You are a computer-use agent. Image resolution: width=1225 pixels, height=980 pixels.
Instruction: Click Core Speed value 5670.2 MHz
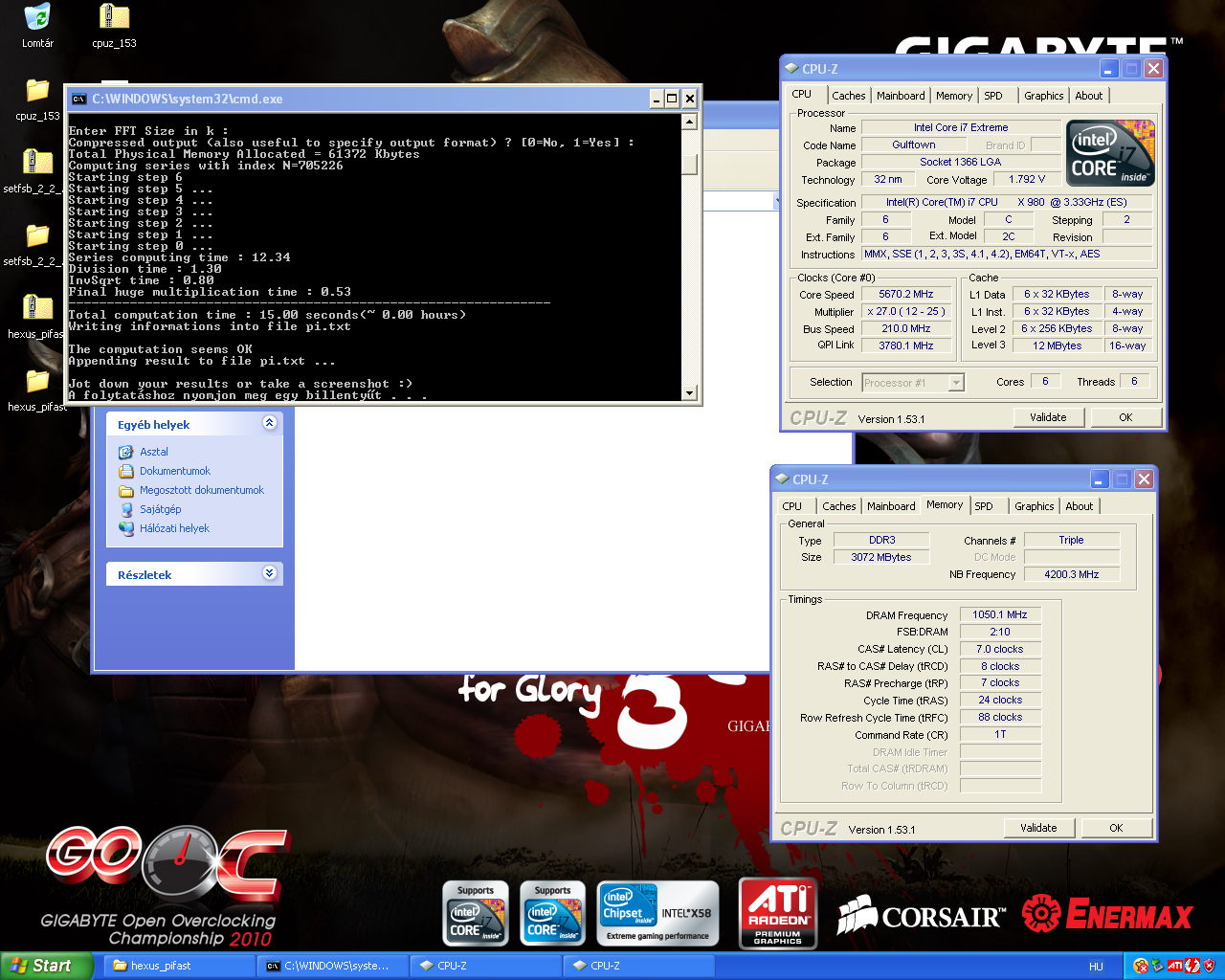click(906, 295)
